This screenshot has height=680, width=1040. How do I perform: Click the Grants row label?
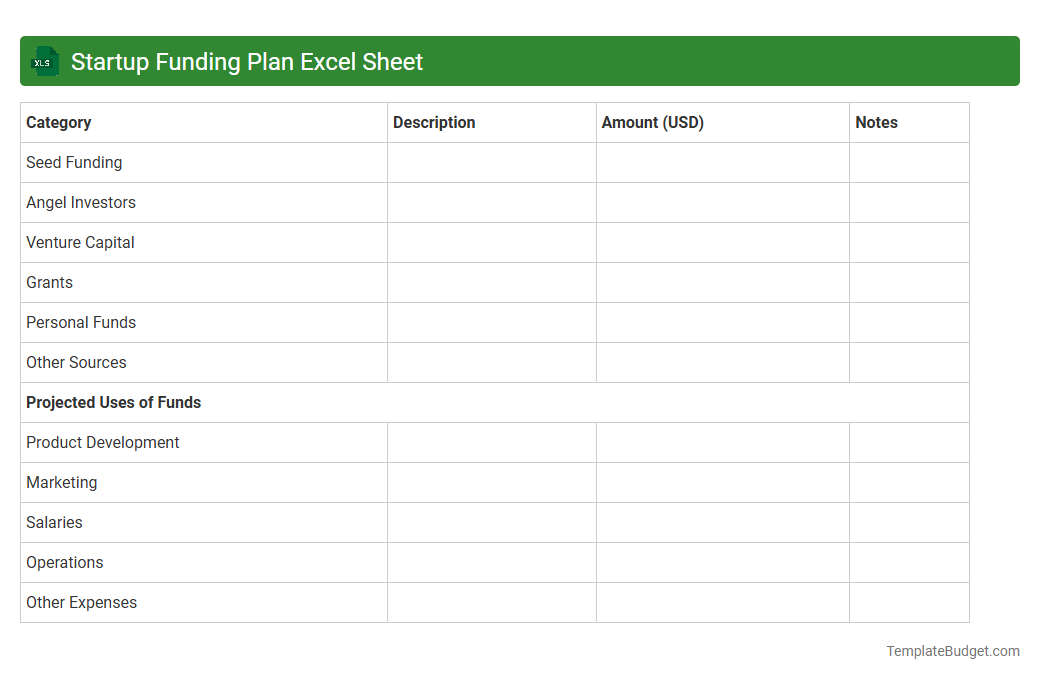(49, 282)
